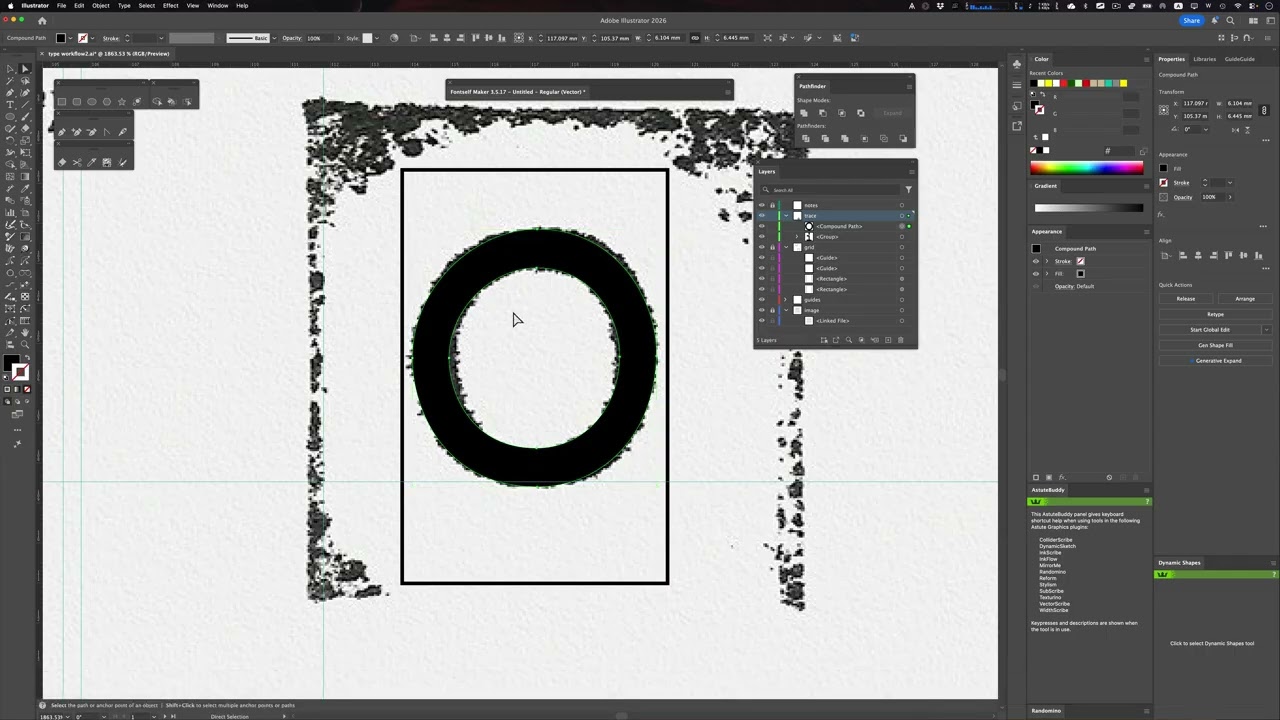
Task: Toggle Fill visibility eye in Appearance panel
Action: [1036, 274]
